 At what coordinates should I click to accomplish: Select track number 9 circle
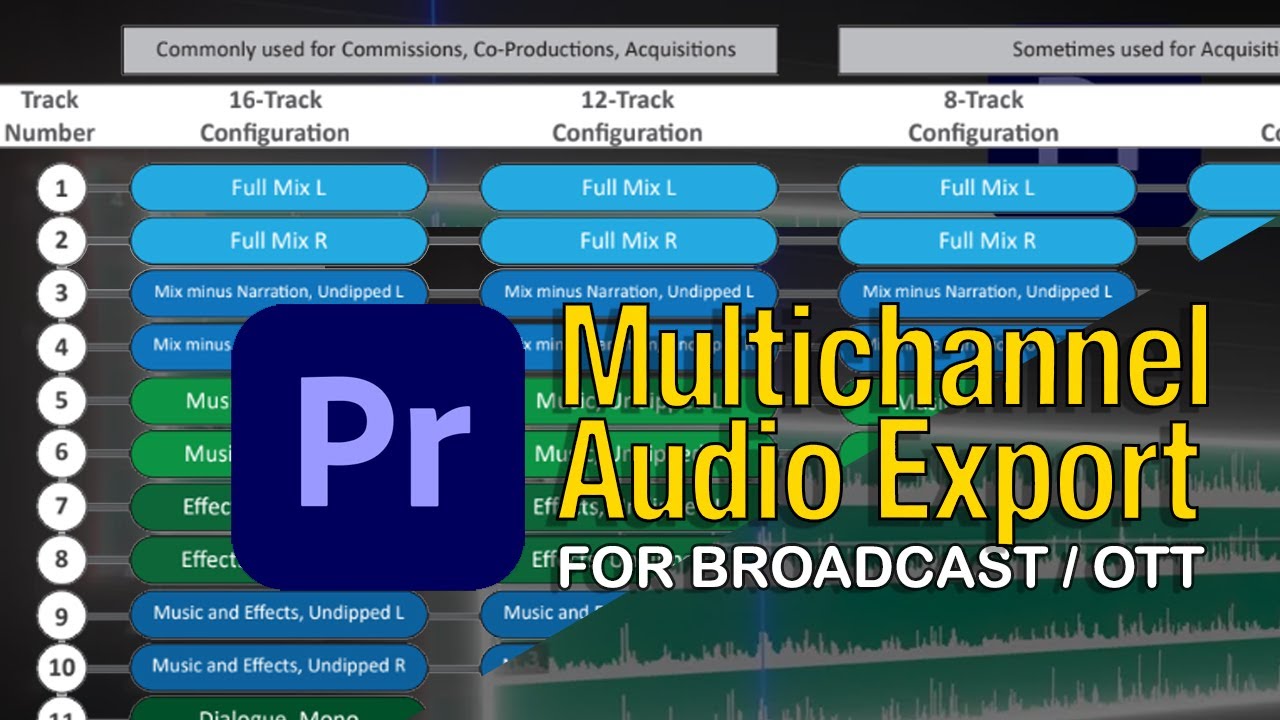point(62,614)
